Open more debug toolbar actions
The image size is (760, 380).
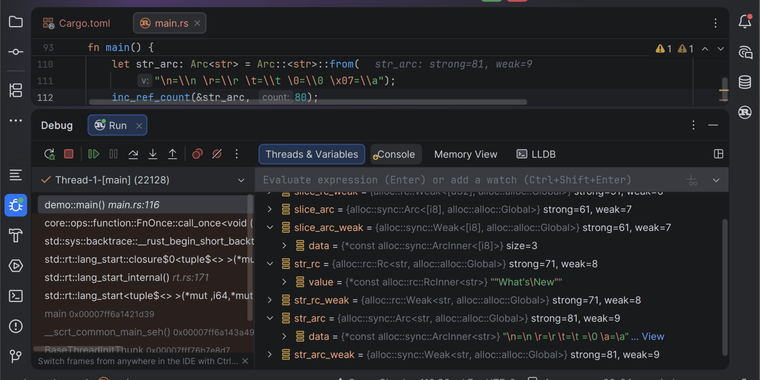coord(237,154)
